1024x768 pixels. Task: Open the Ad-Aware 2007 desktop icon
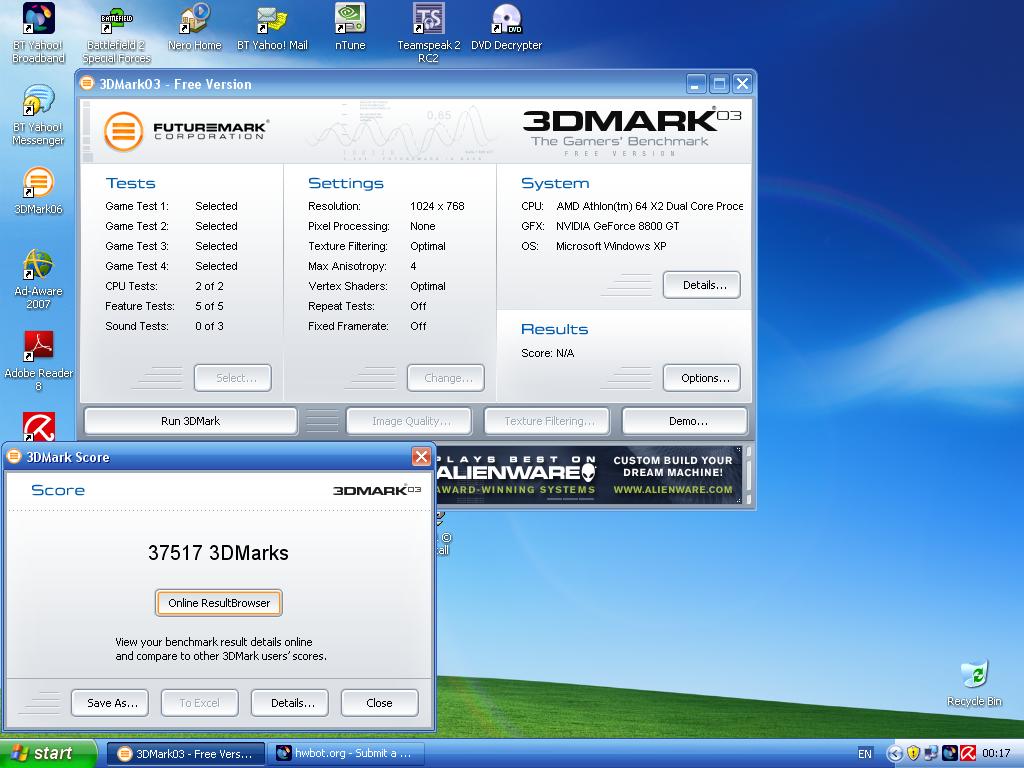click(x=39, y=280)
